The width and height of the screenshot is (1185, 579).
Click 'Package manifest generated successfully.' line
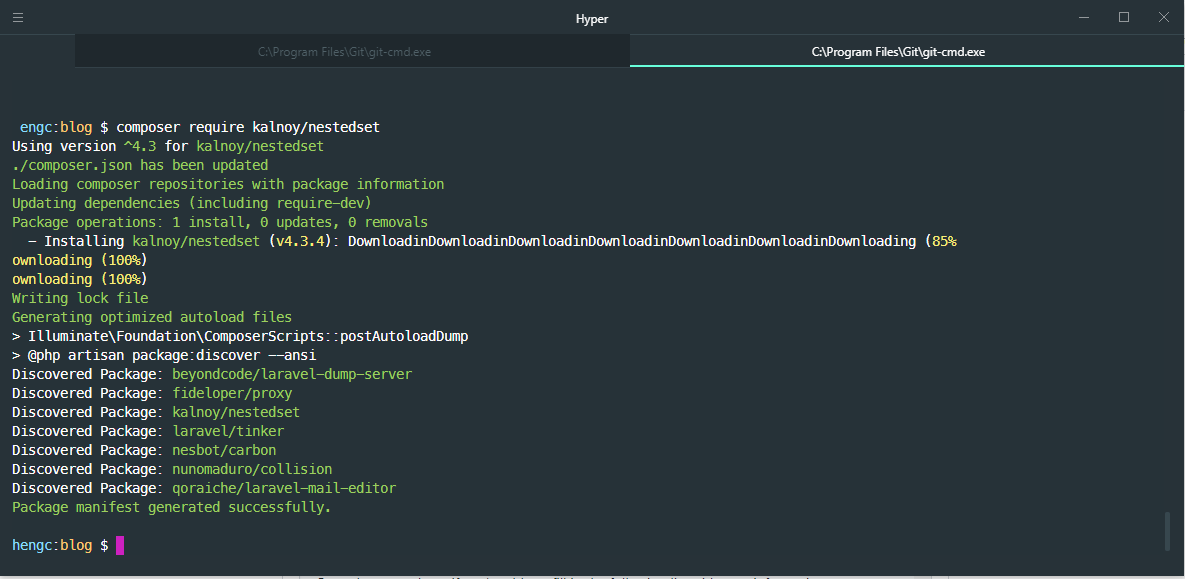pos(172,507)
